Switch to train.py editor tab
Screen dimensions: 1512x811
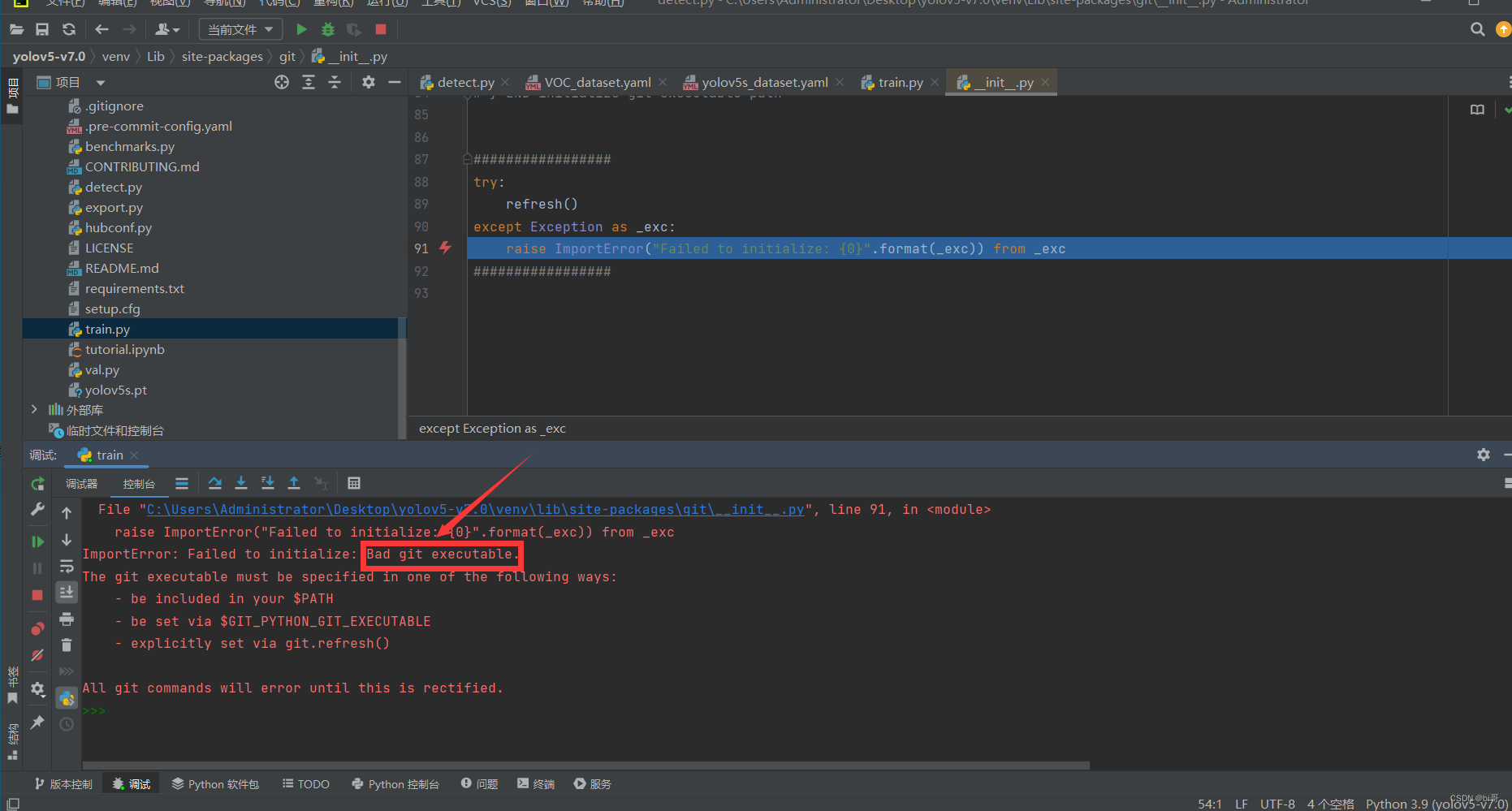[x=900, y=82]
